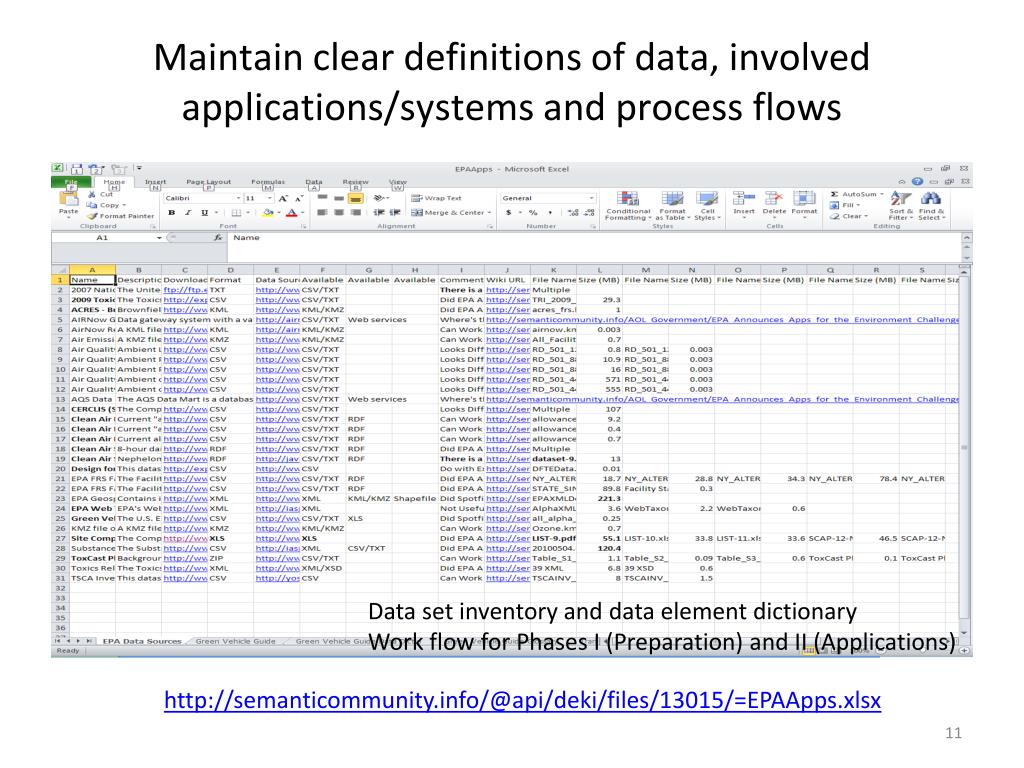The image size is (1024, 768).
Task: Open the AIRNow row's semanticommunity wiki link
Action: click(x=722, y=320)
